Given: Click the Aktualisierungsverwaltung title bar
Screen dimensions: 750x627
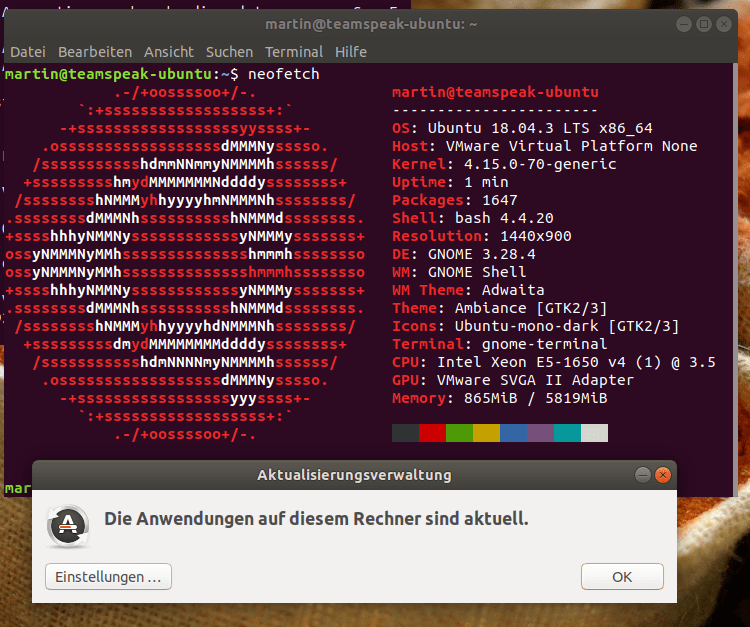Looking at the screenshot, I should coord(354,475).
